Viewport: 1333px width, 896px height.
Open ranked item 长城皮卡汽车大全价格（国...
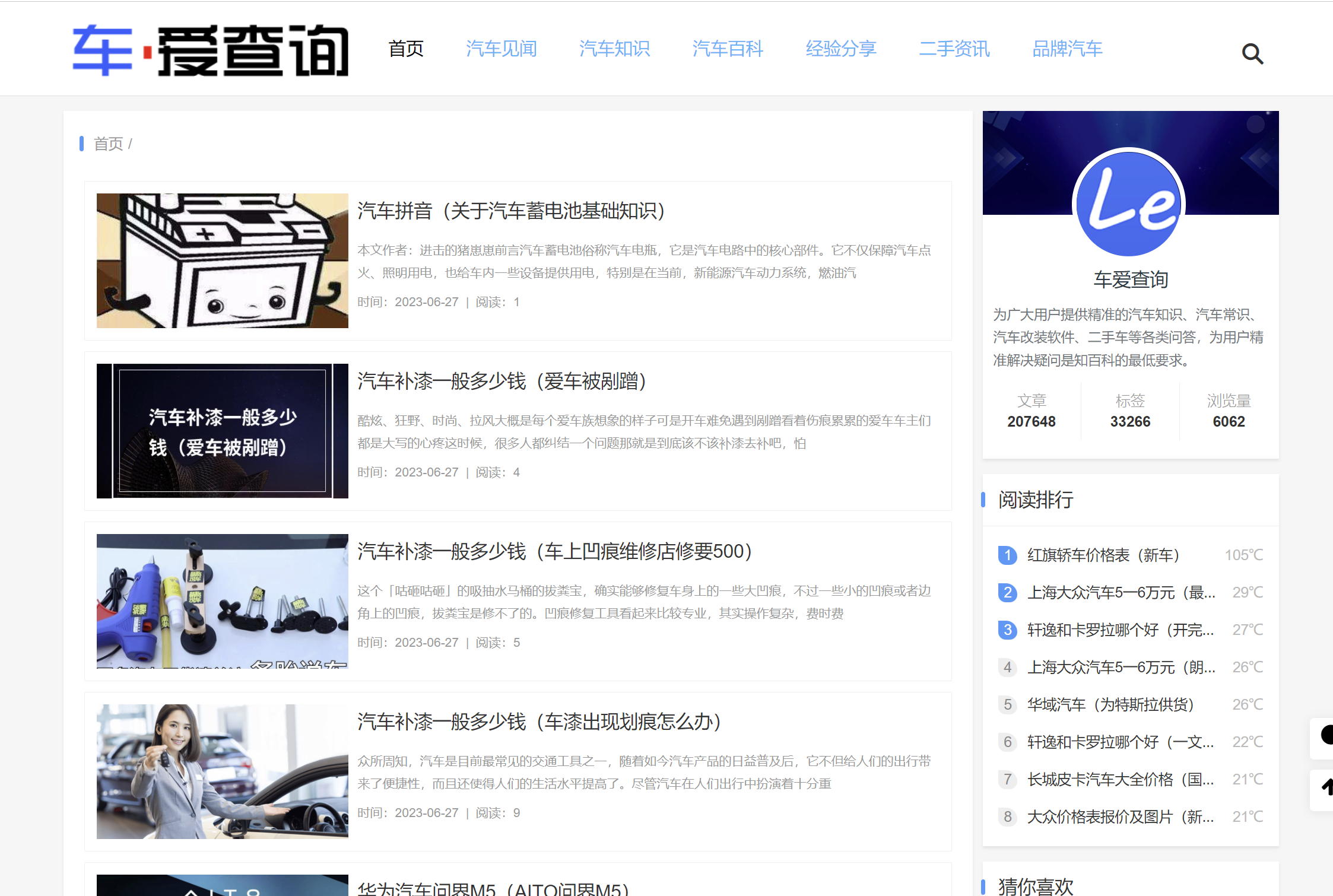[x=1121, y=779]
